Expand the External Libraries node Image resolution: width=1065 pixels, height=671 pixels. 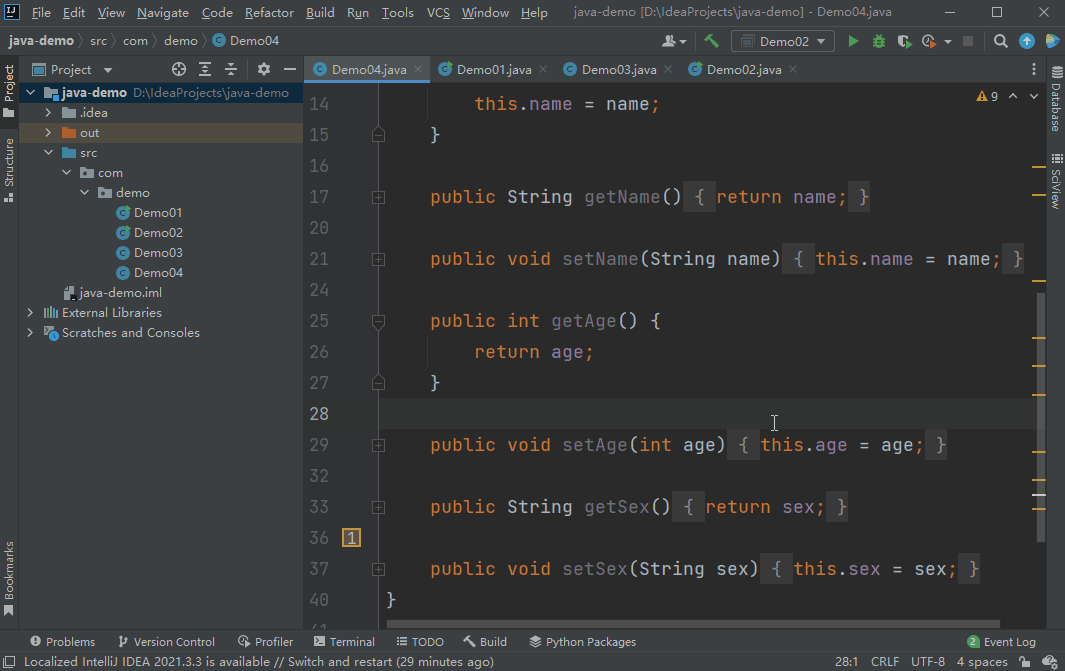pos(30,312)
